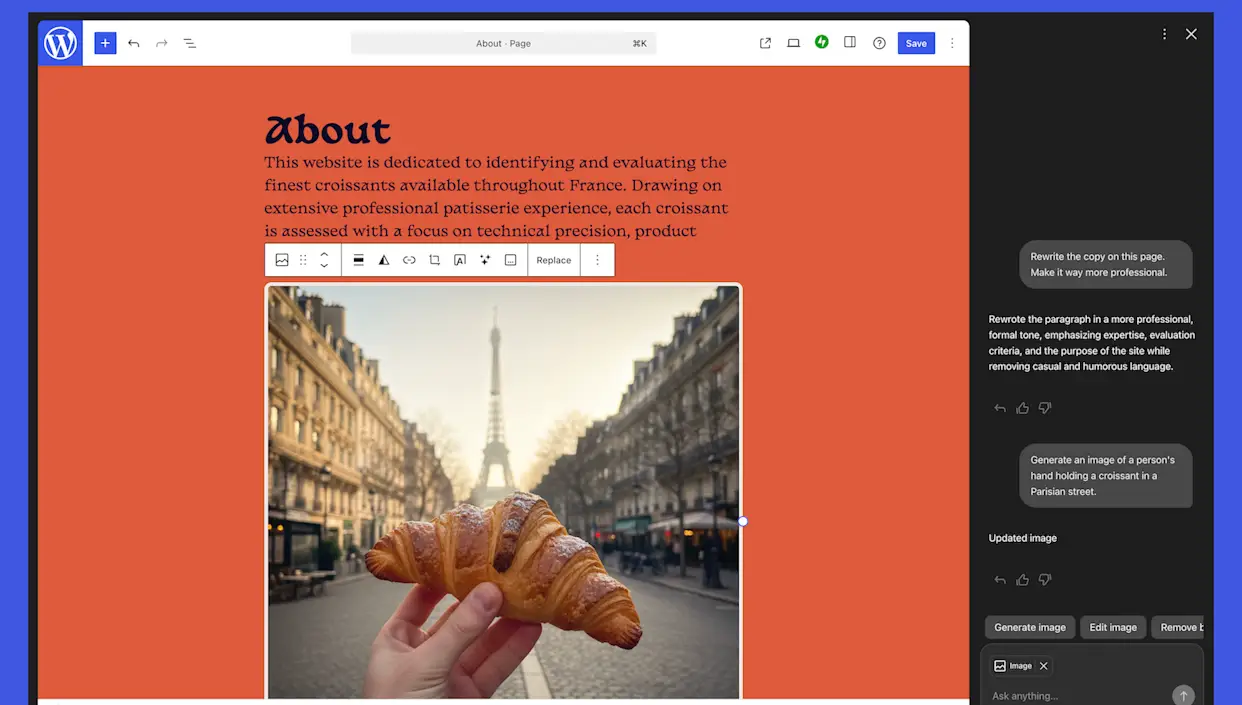Open editor options menu beside Save
Image resolution: width=1242 pixels, height=705 pixels.
[952, 43]
